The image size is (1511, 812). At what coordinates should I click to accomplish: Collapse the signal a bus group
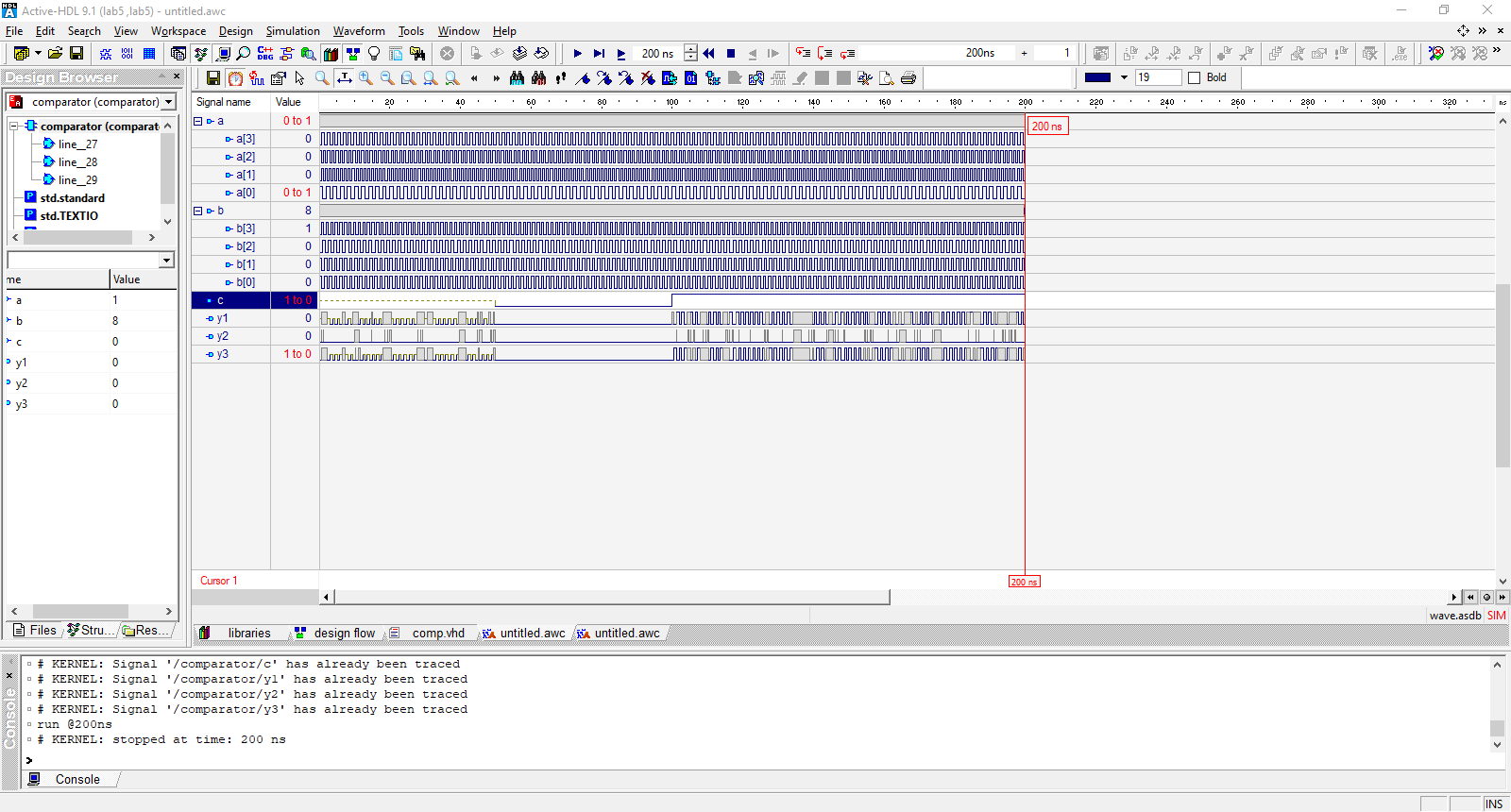click(198, 121)
